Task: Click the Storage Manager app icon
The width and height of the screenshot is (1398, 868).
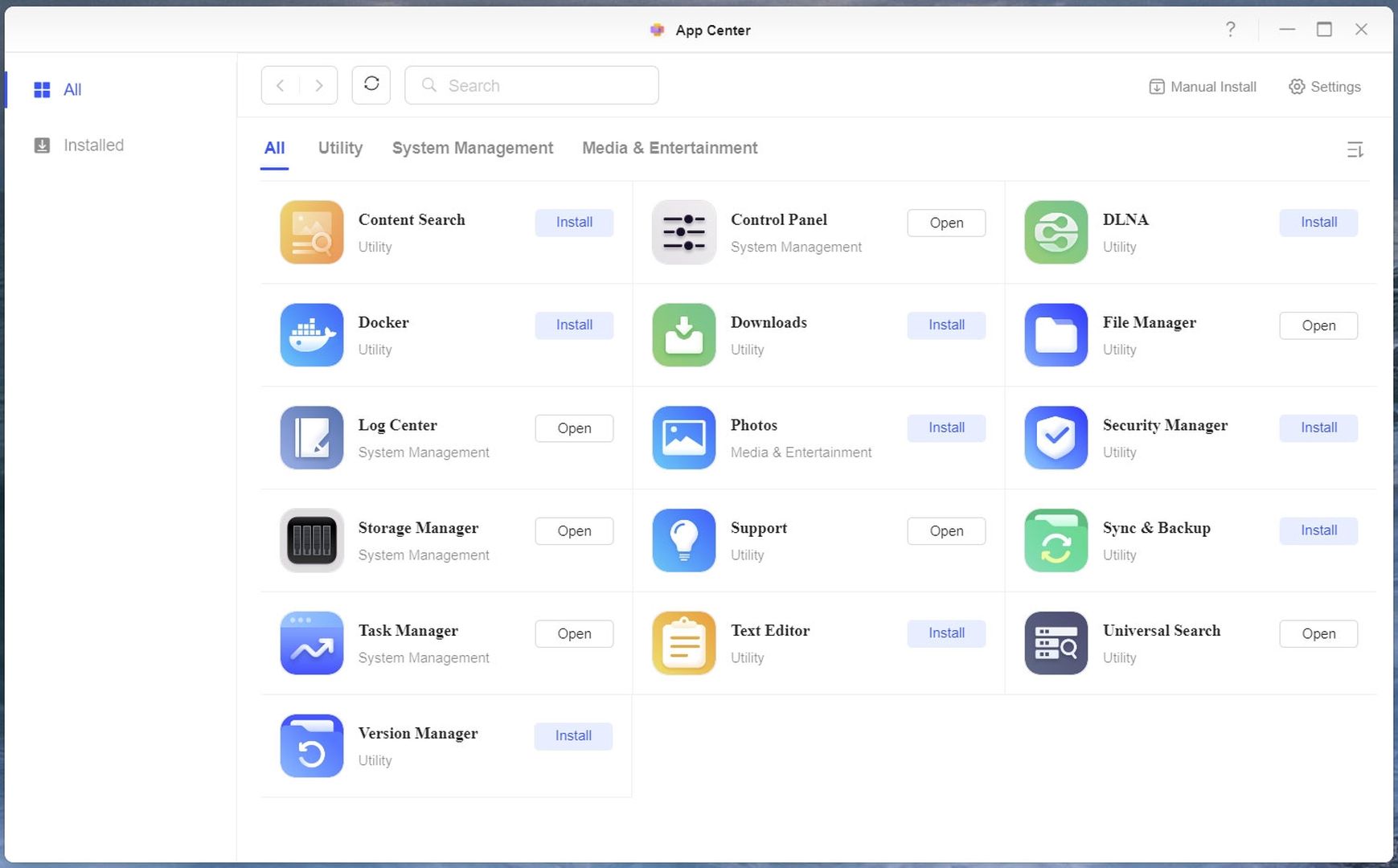Action: 312,540
